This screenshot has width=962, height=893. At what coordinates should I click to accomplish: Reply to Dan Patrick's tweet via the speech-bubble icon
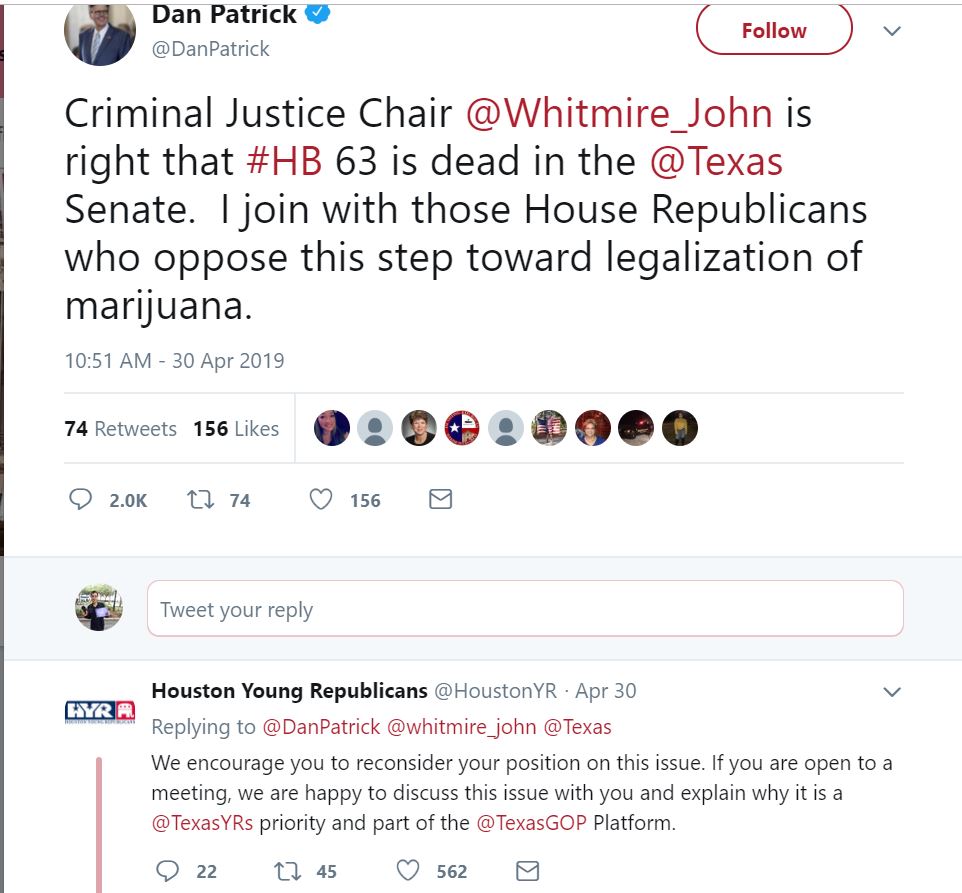80,499
